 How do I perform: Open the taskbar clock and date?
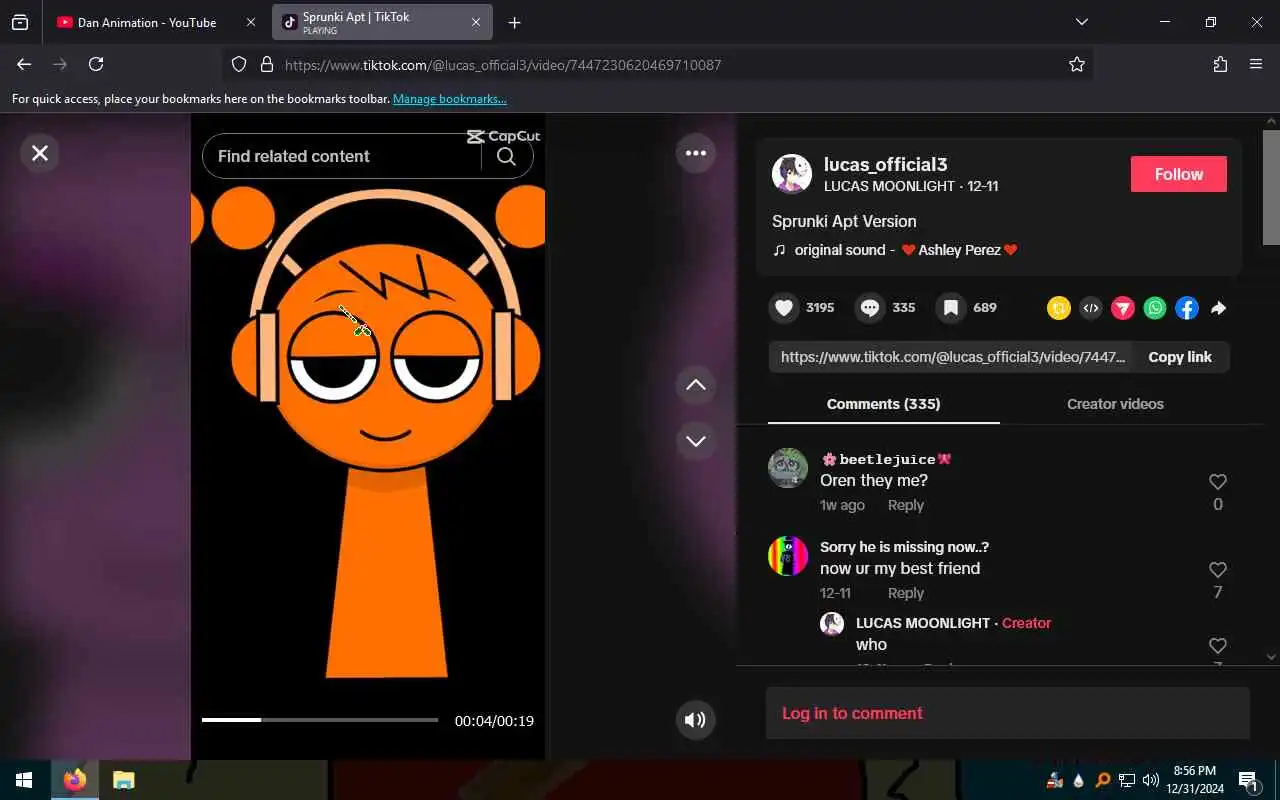pyautogui.click(x=1195, y=780)
